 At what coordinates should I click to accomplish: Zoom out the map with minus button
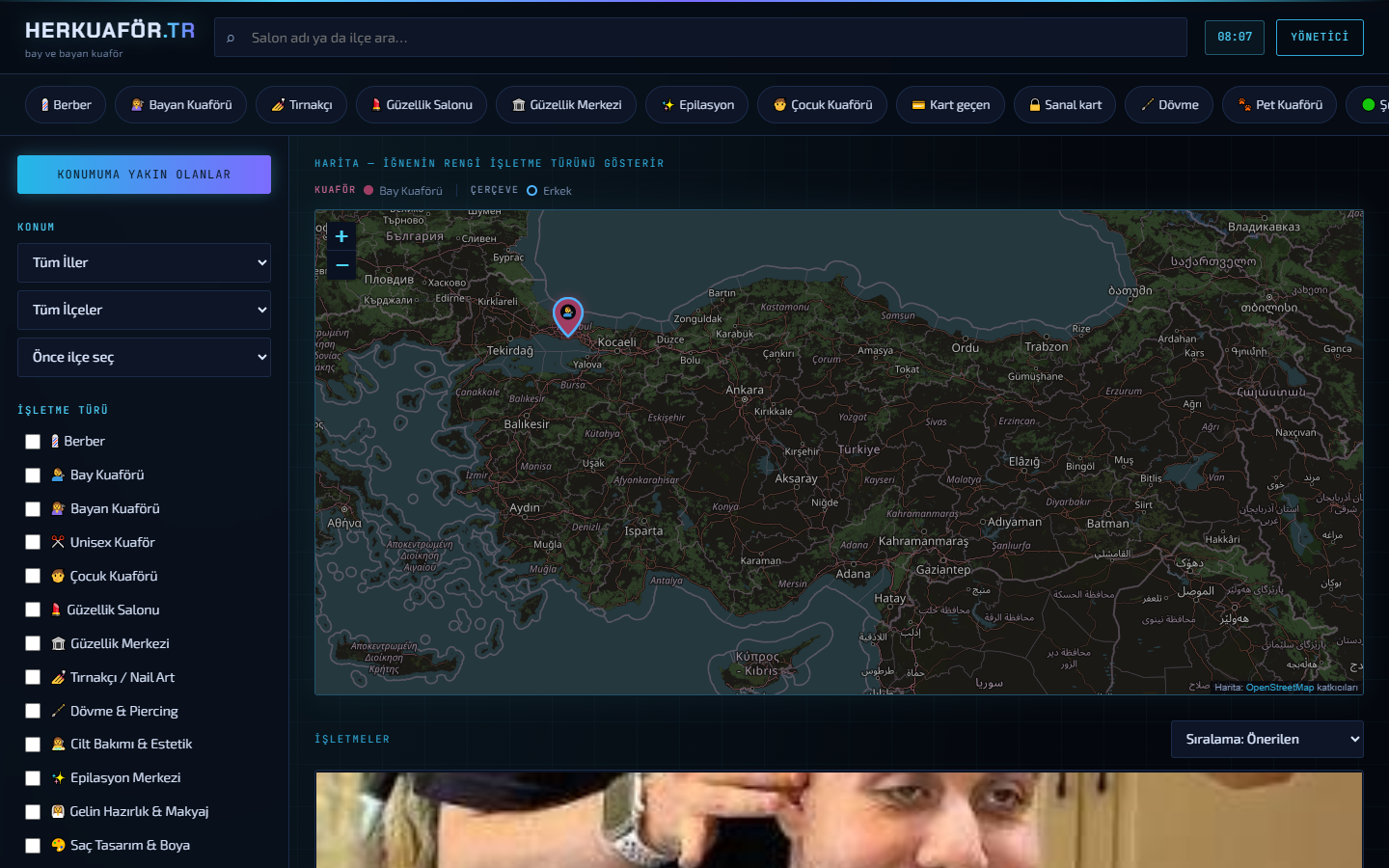[x=341, y=264]
